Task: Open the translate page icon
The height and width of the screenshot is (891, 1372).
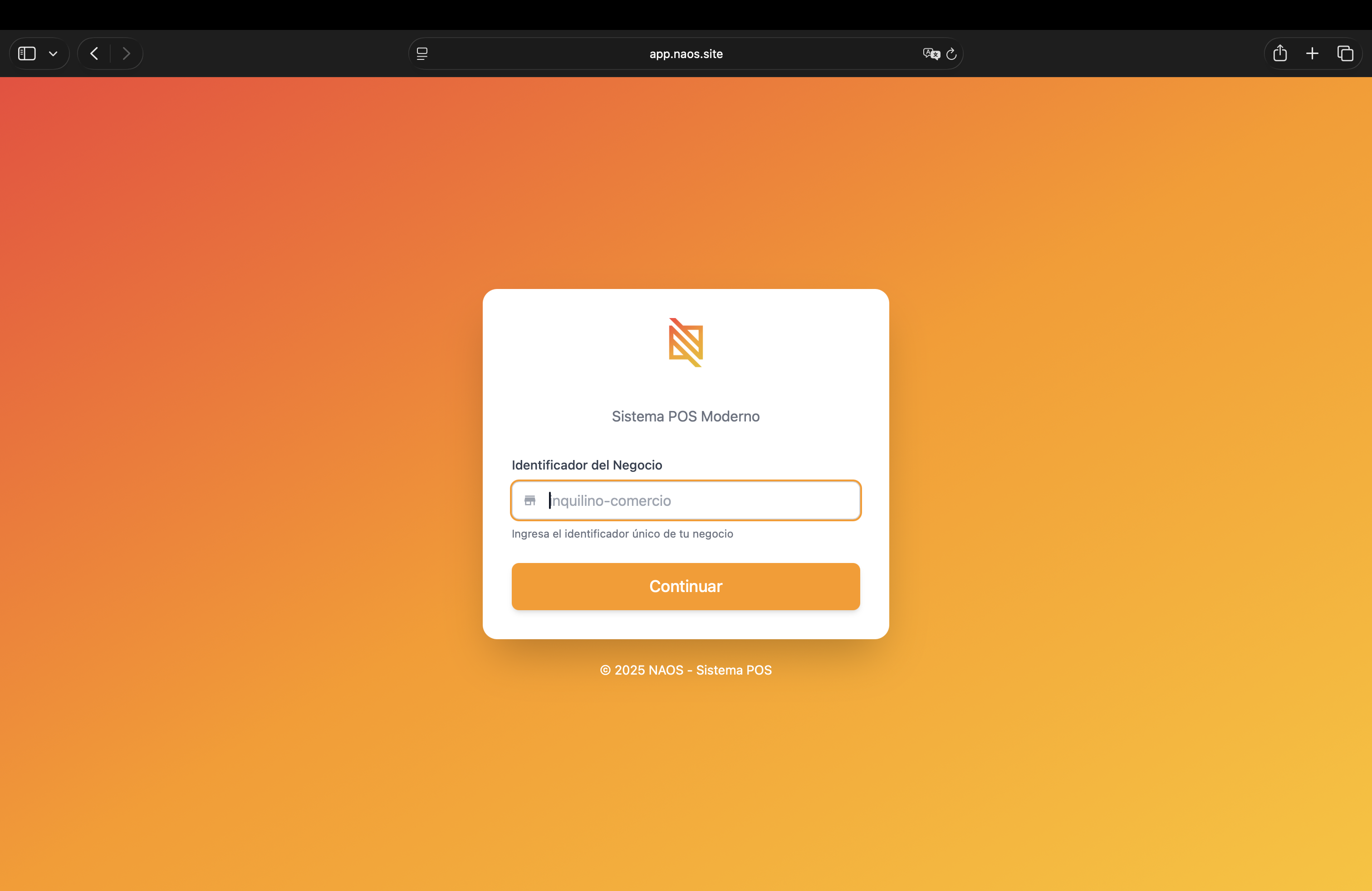Action: click(931, 54)
